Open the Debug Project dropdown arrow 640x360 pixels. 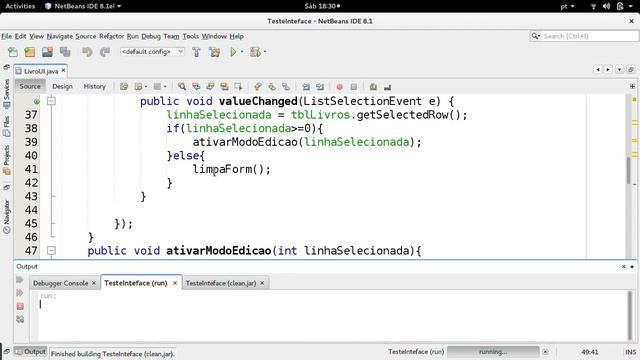[265, 52]
